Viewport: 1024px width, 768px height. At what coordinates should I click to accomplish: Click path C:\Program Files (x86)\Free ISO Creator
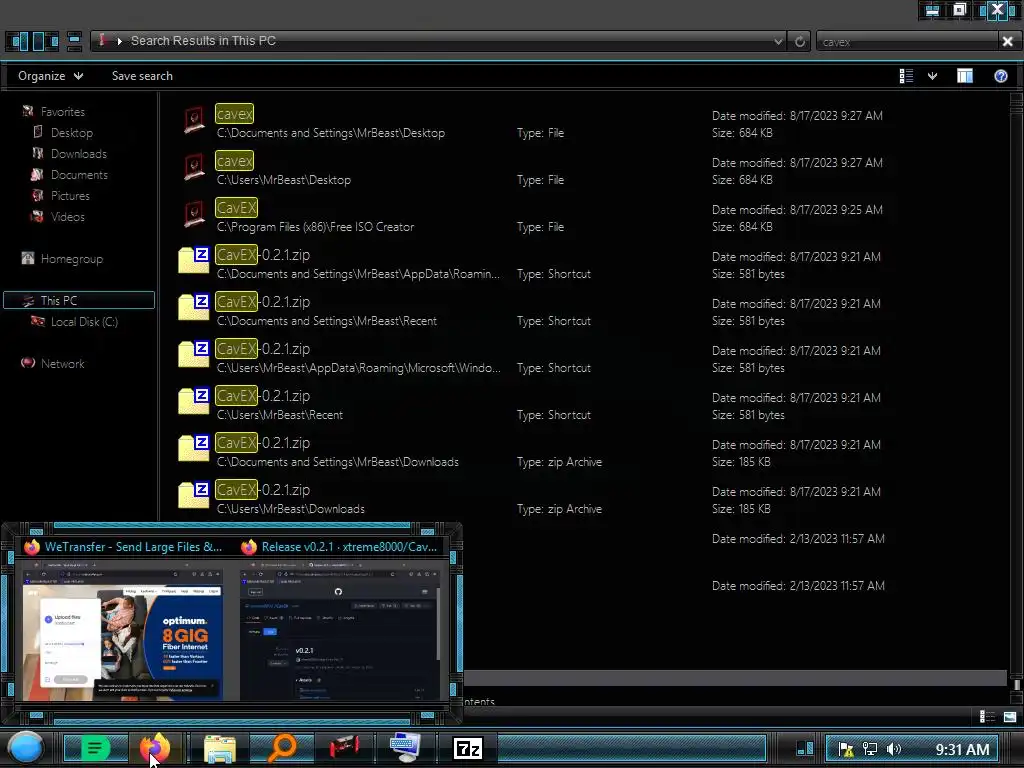point(315,227)
